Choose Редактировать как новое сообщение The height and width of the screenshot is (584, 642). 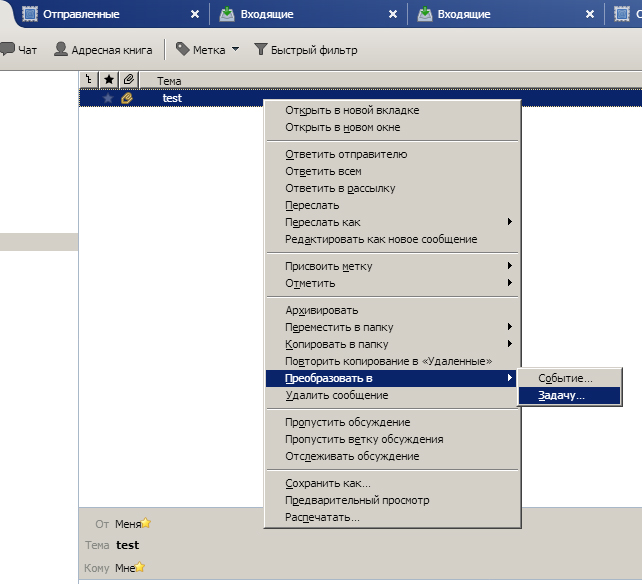(392, 239)
